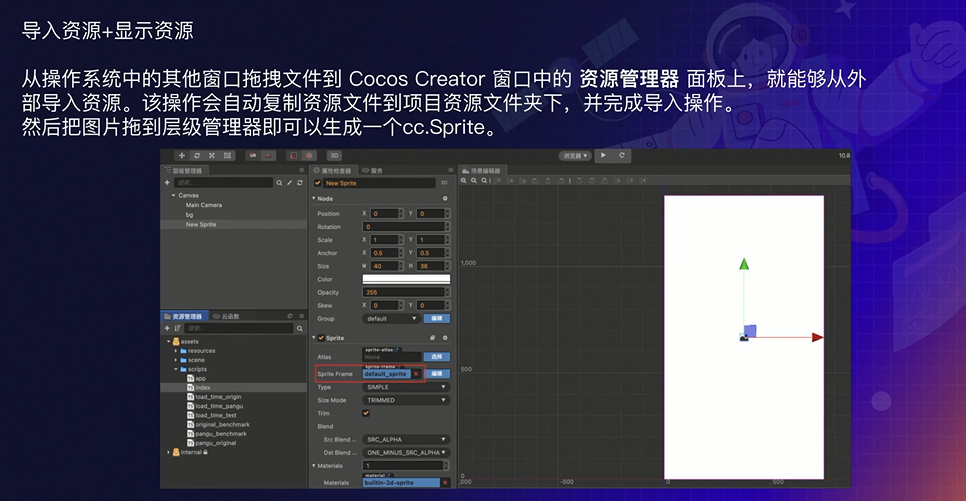Collapse the assets root folder
Image resolution: width=966 pixels, height=501 pixels.
tap(169, 341)
